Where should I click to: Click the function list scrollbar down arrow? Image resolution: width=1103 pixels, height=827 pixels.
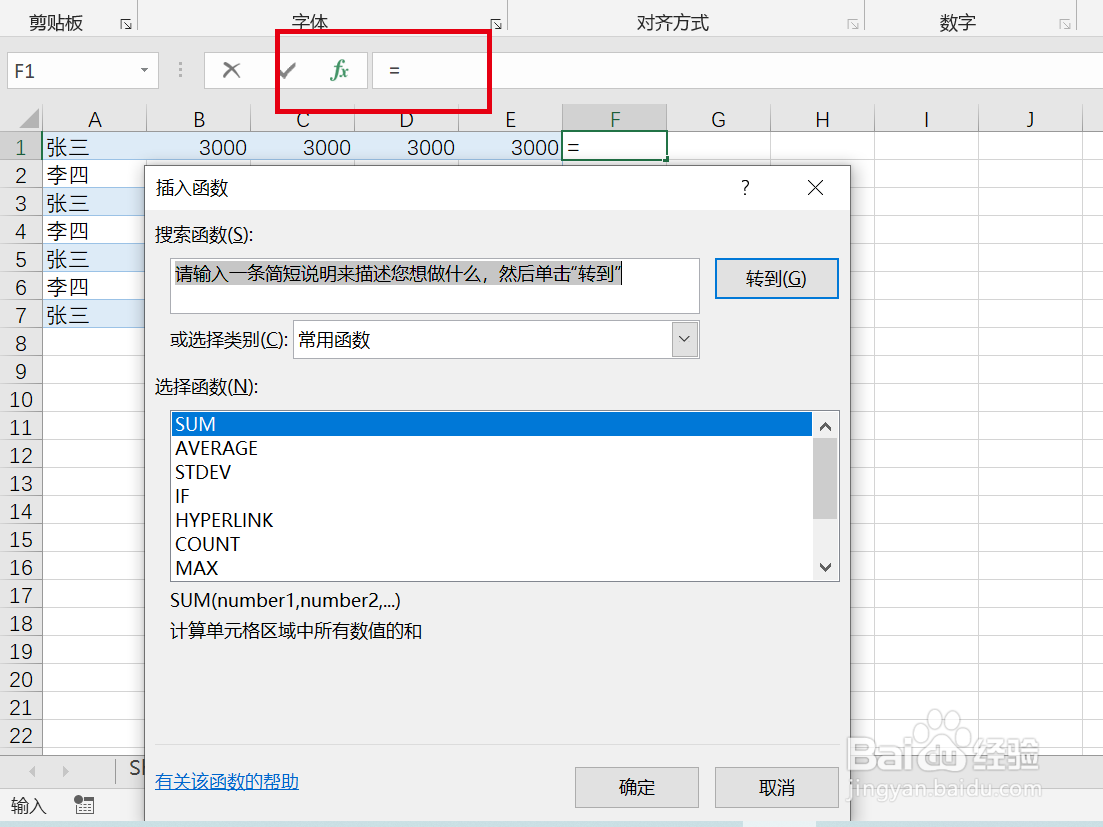click(824, 567)
